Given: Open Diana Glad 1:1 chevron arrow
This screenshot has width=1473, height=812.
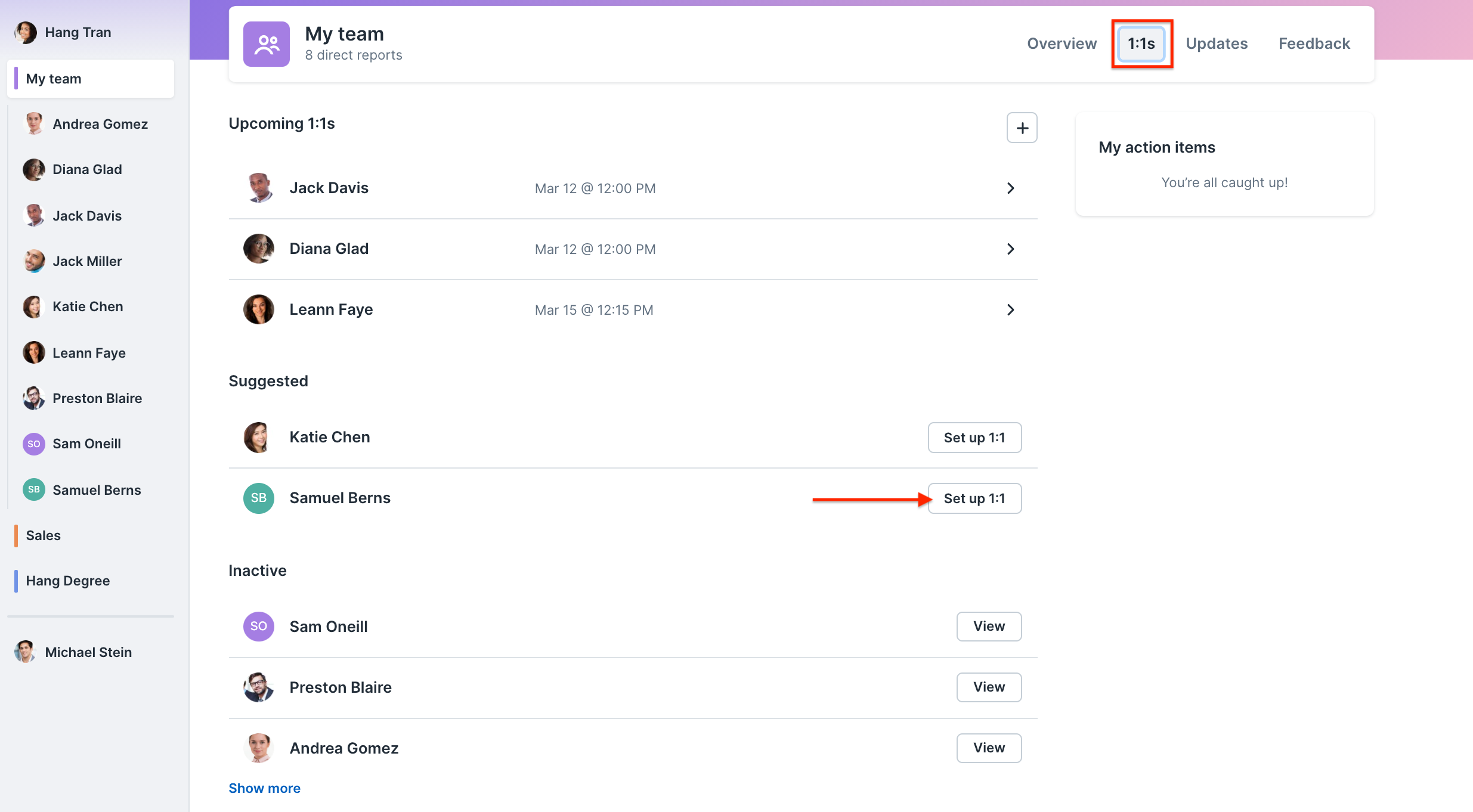Looking at the screenshot, I should click(x=1011, y=249).
